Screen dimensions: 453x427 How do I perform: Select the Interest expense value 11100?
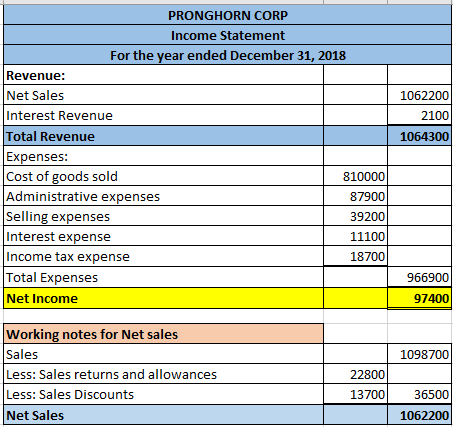click(x=355, y=236)
